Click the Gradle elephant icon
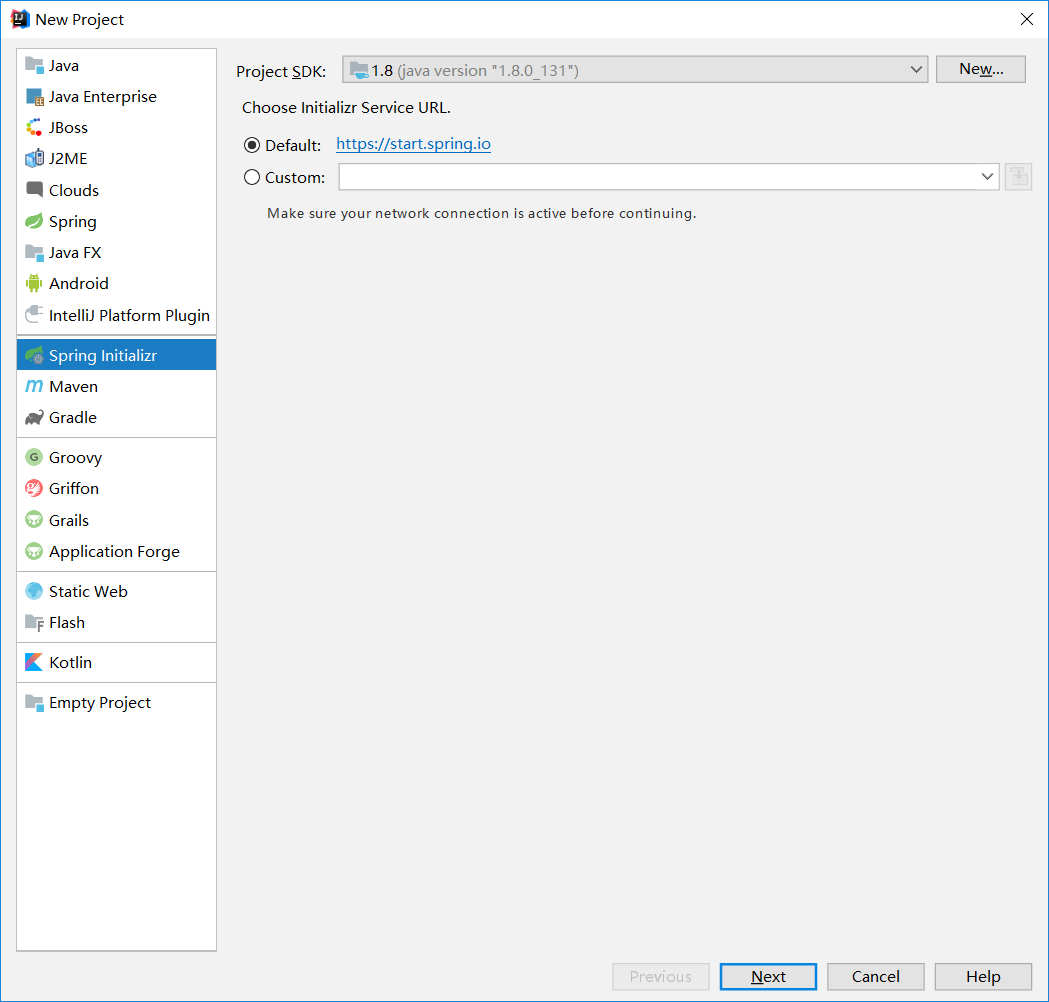Image resolution: width=1049 pixels, height=1002 pixels. click(34, 417)
